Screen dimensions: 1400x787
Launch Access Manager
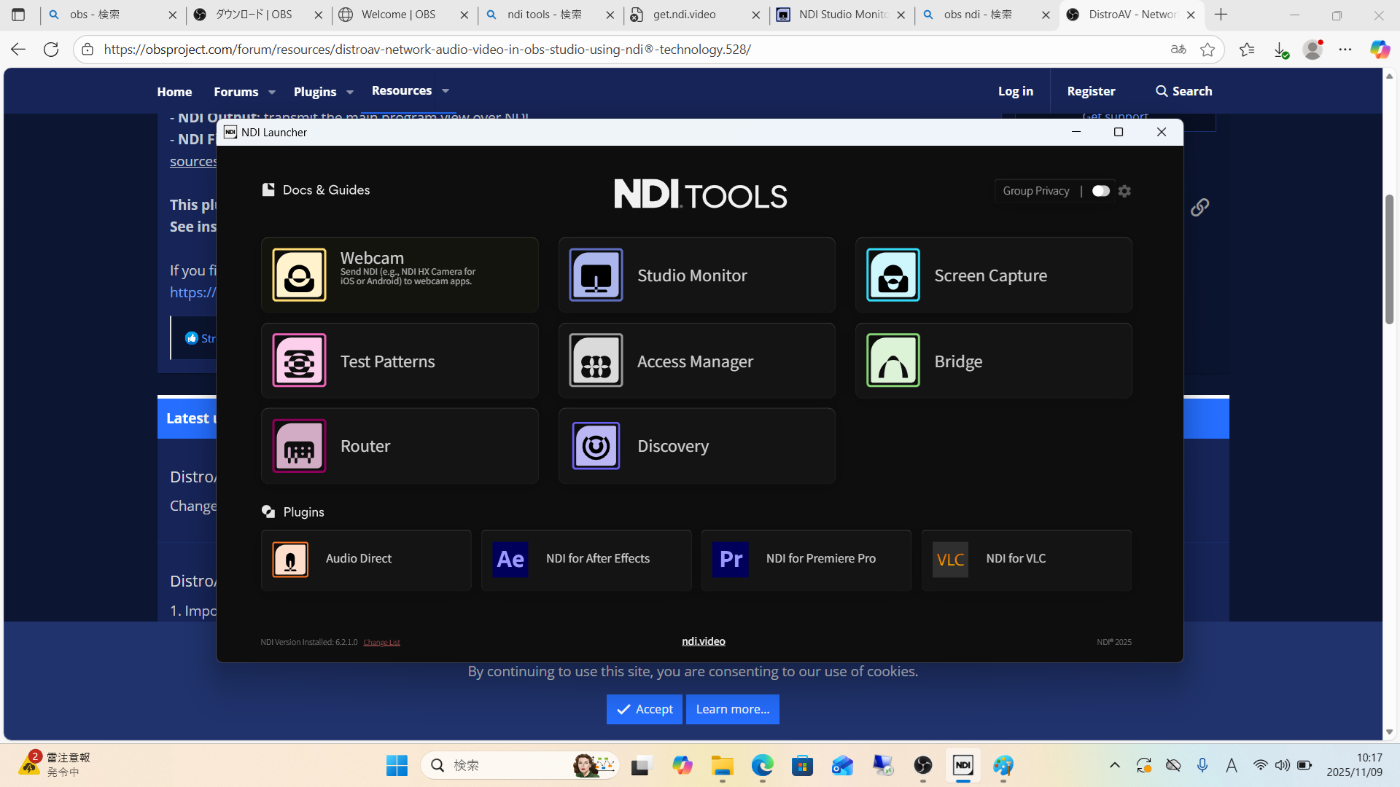pos(696,361)
